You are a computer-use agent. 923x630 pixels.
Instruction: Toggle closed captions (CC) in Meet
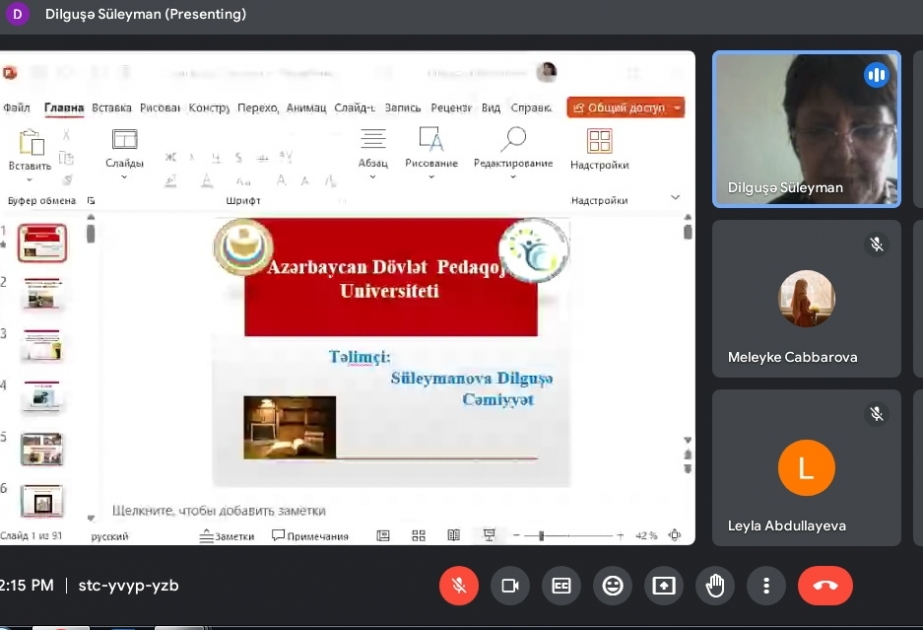click(561, 585)
